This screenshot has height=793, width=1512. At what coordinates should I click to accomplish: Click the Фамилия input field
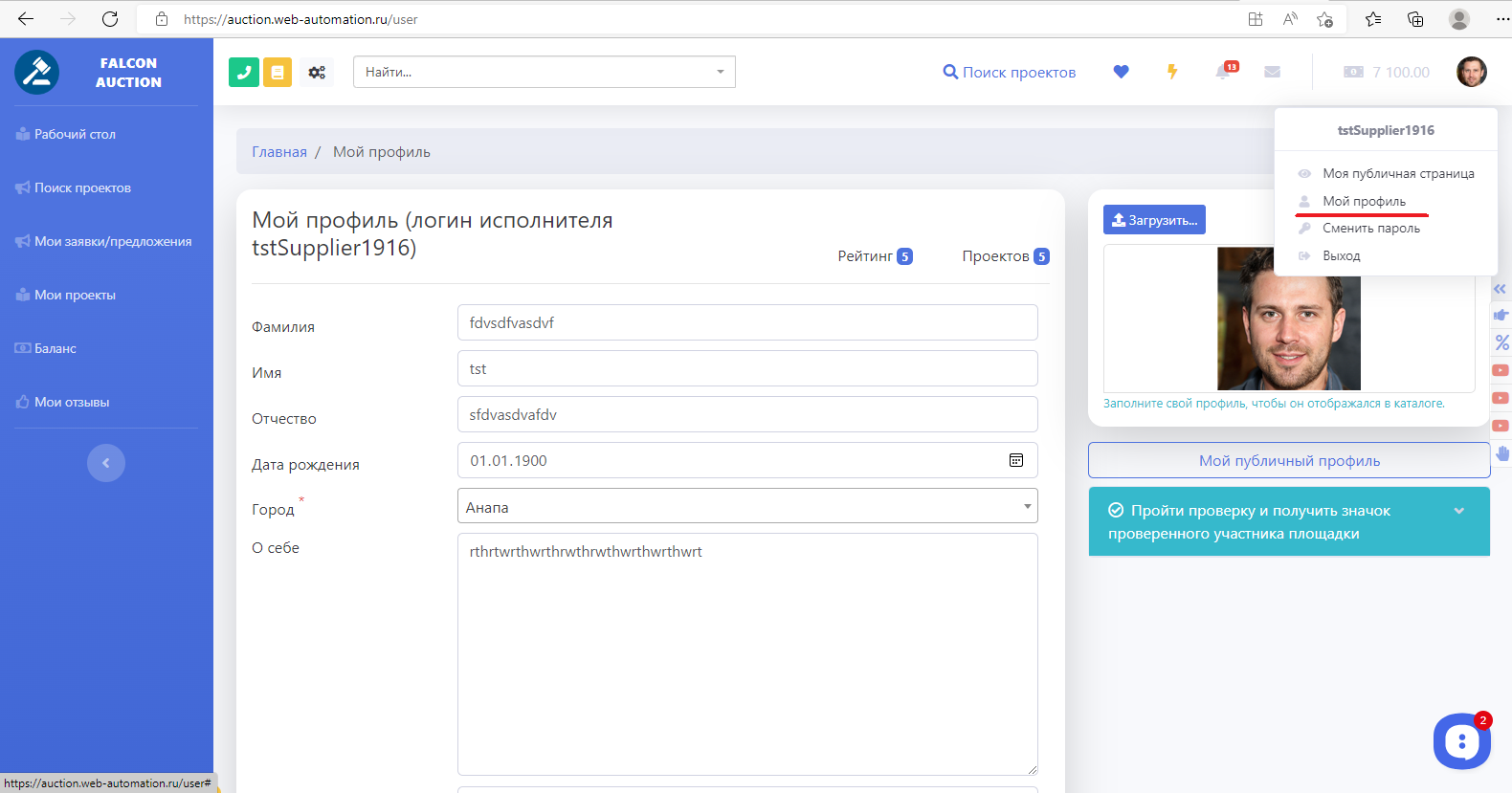coord(746,322)
